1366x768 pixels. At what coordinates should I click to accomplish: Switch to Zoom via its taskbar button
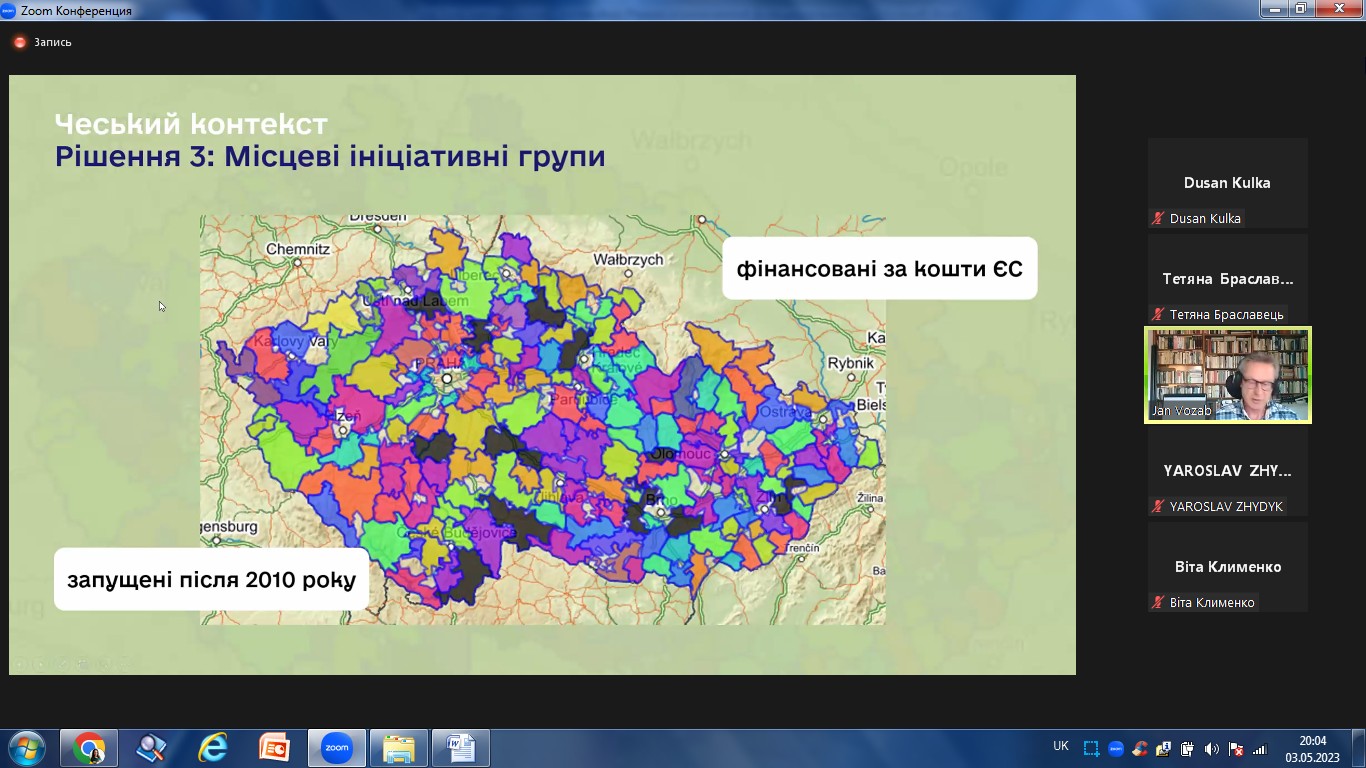(336, 748)
